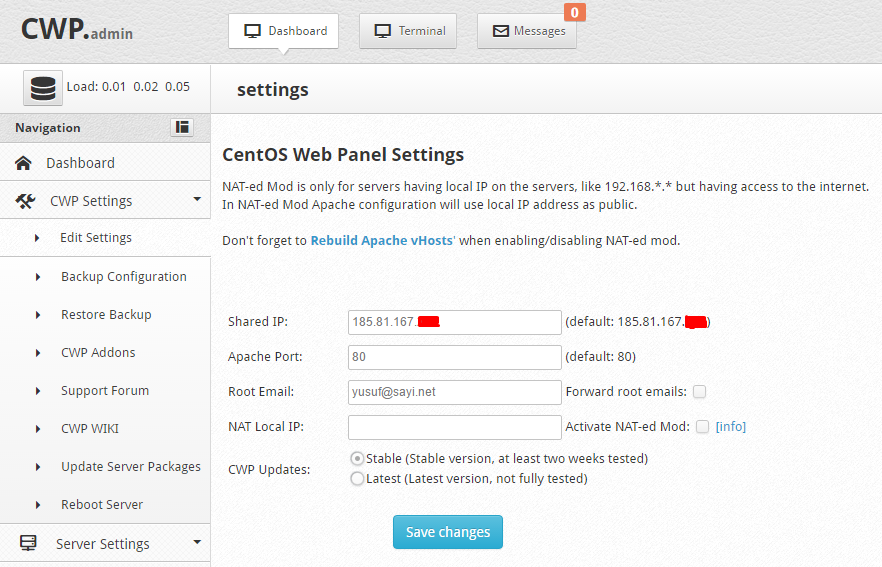Expand the Server Settings menu arrow
The width and height of the screenshot is (882, 567).
pyautogui.click(x=197, y=542)
